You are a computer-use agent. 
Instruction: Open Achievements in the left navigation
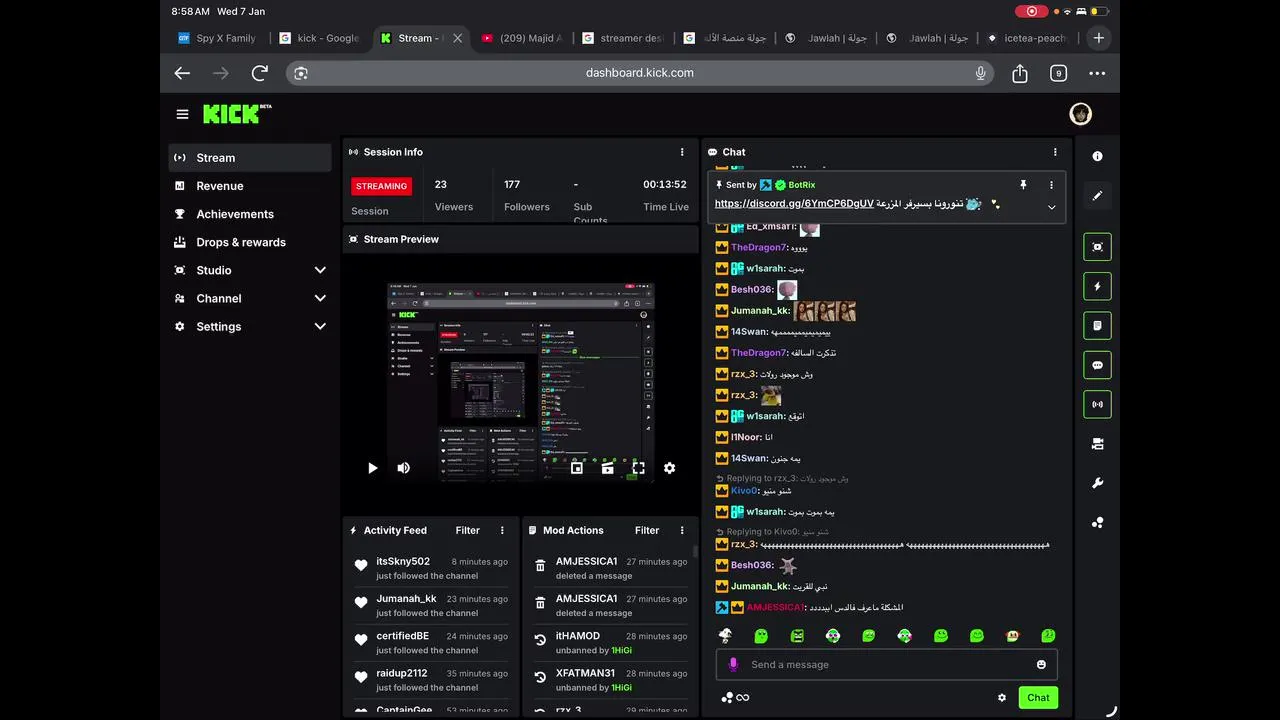click(250, 214)
